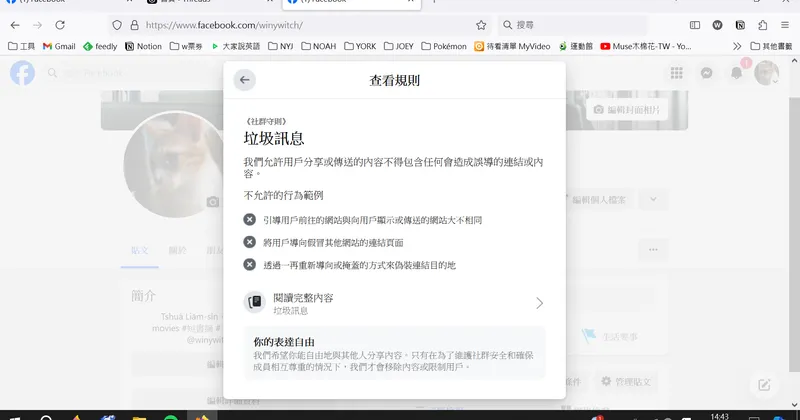Open the browser hamburger menu

pyautogui.click(x=785, y=25)
